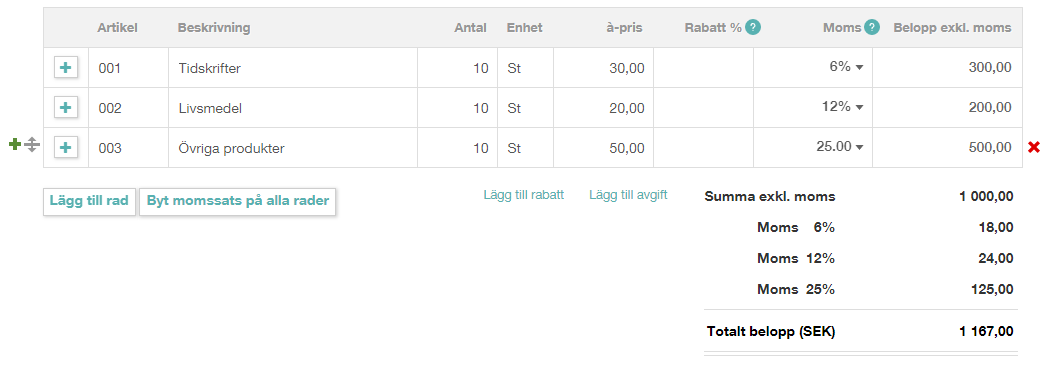This screenshot has height=365, width=1050.
Task: Delete row 003 with the red X
Action: pyautogui.click(x=1034, y=148)
